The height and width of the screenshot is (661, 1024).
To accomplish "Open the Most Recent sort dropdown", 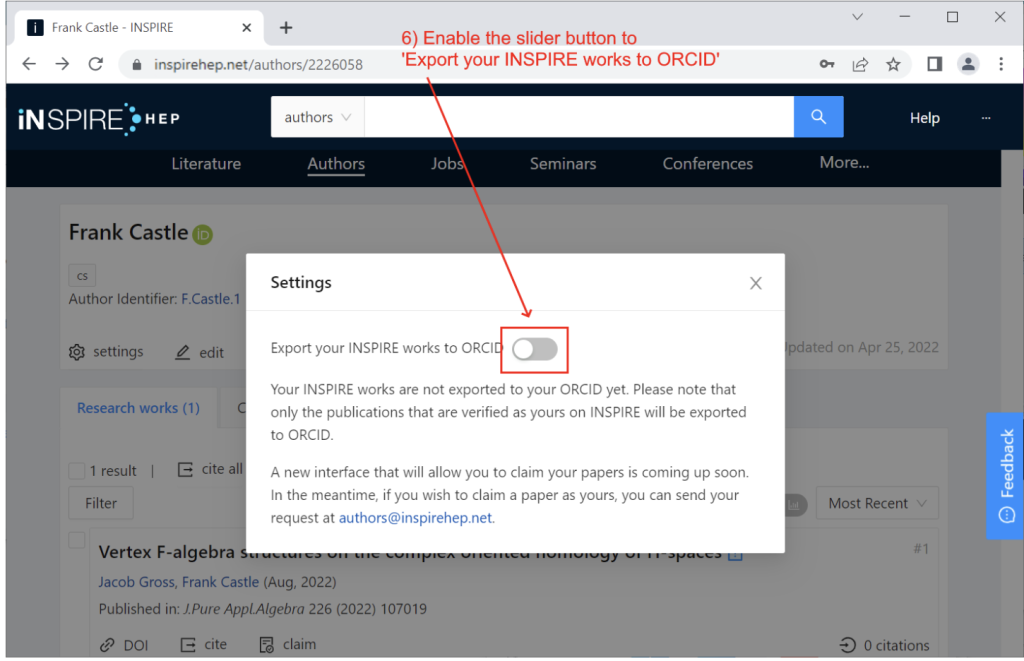I will click(877, 504).
